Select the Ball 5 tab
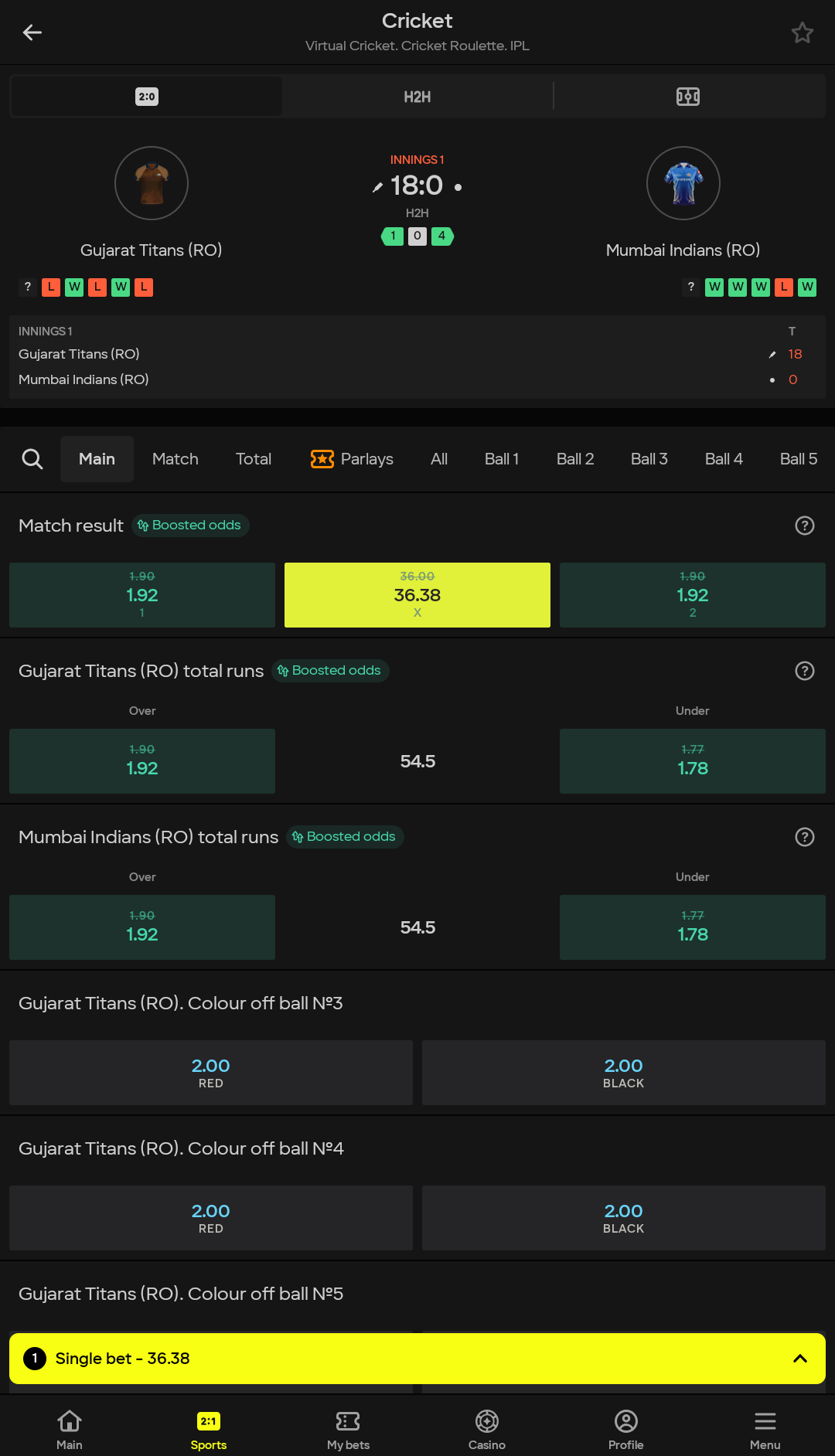This screenshot has width=835, height=1456. (799, 459)
